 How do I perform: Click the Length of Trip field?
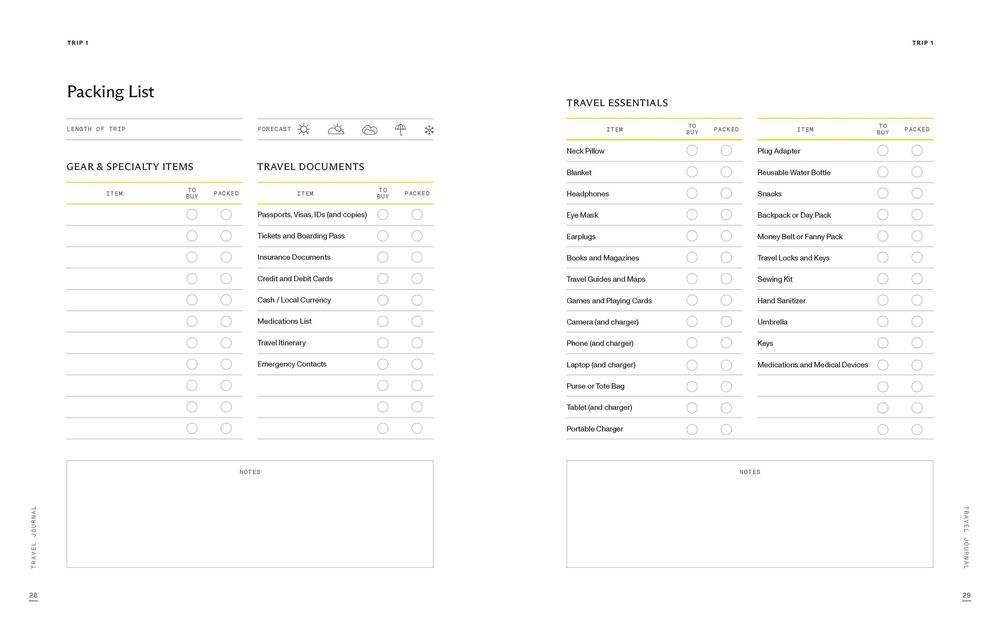pos(154,130)
